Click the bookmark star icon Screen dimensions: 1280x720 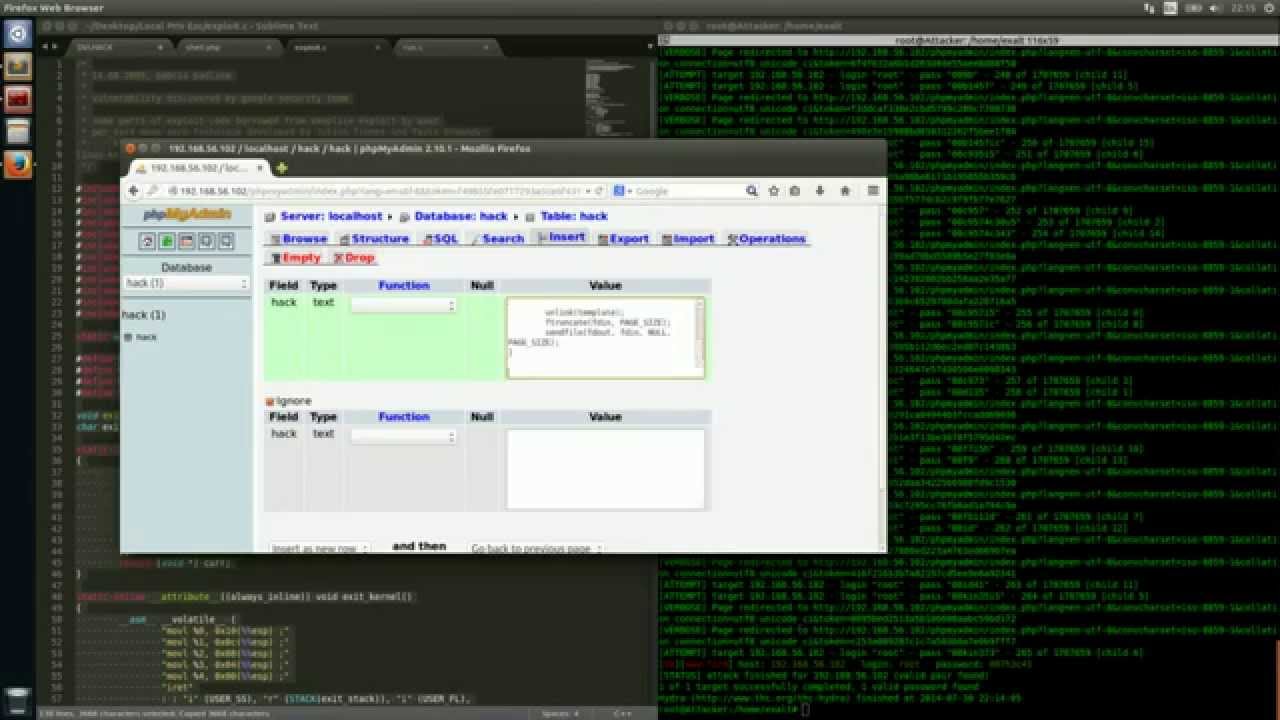click(x=773, y=191)
